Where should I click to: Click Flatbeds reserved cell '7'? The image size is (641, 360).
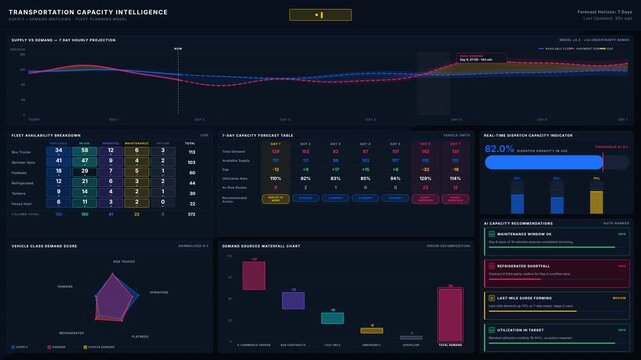111,172
